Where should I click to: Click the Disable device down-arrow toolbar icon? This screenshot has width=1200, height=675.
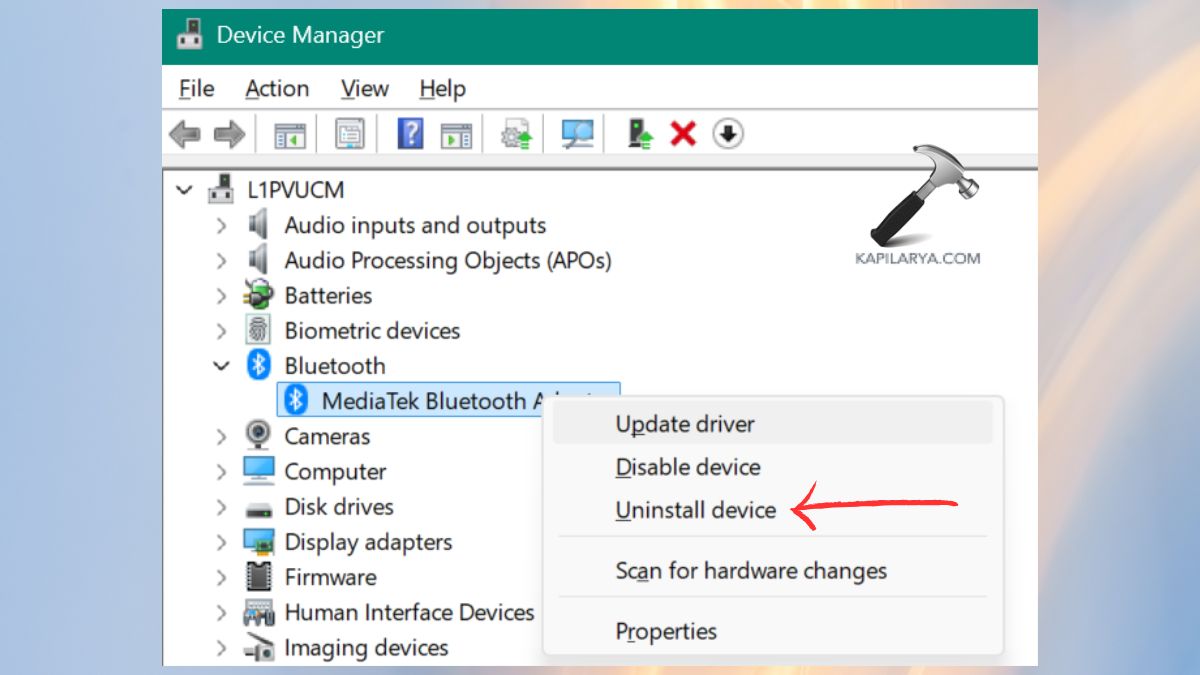pos(728,133)
